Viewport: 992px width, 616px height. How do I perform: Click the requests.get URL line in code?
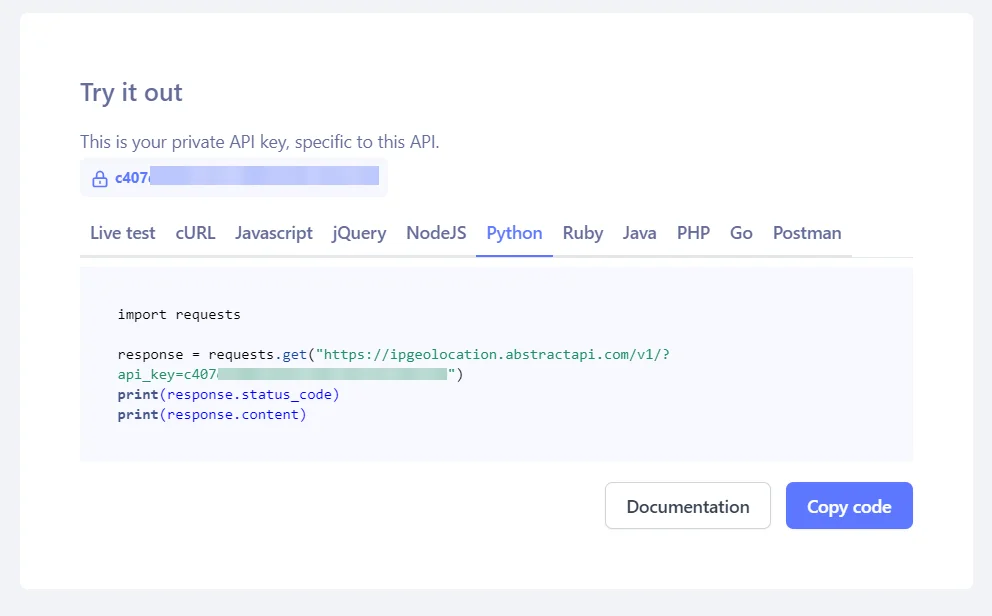tap(394, 354)
